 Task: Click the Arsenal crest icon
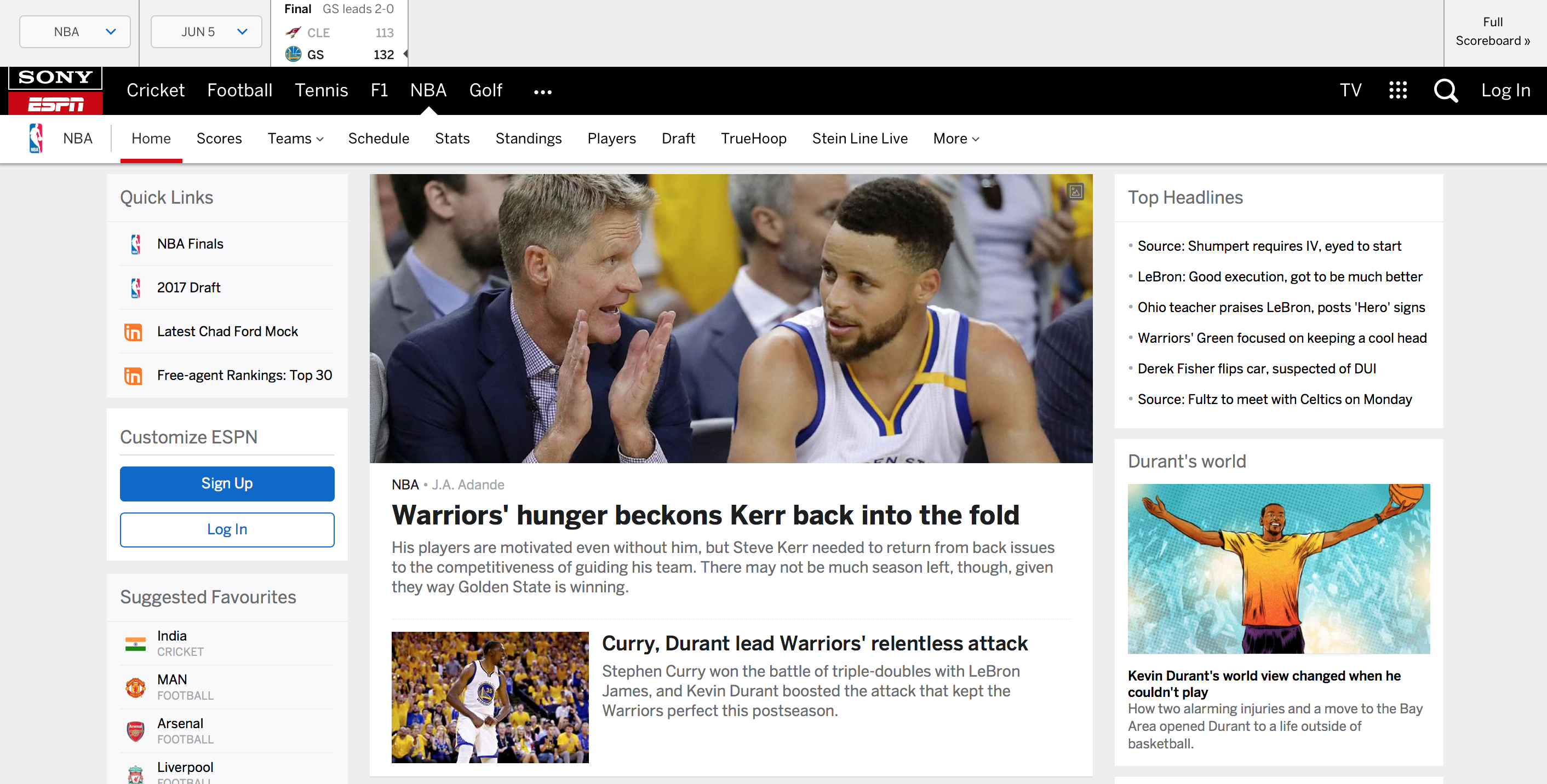[135, 730]
